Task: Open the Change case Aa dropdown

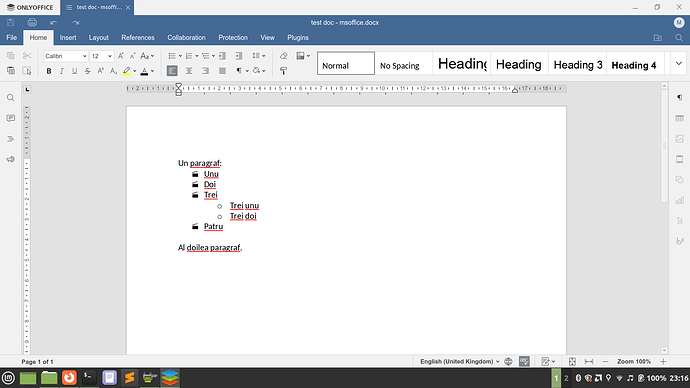Action: (x=147, y=56)
